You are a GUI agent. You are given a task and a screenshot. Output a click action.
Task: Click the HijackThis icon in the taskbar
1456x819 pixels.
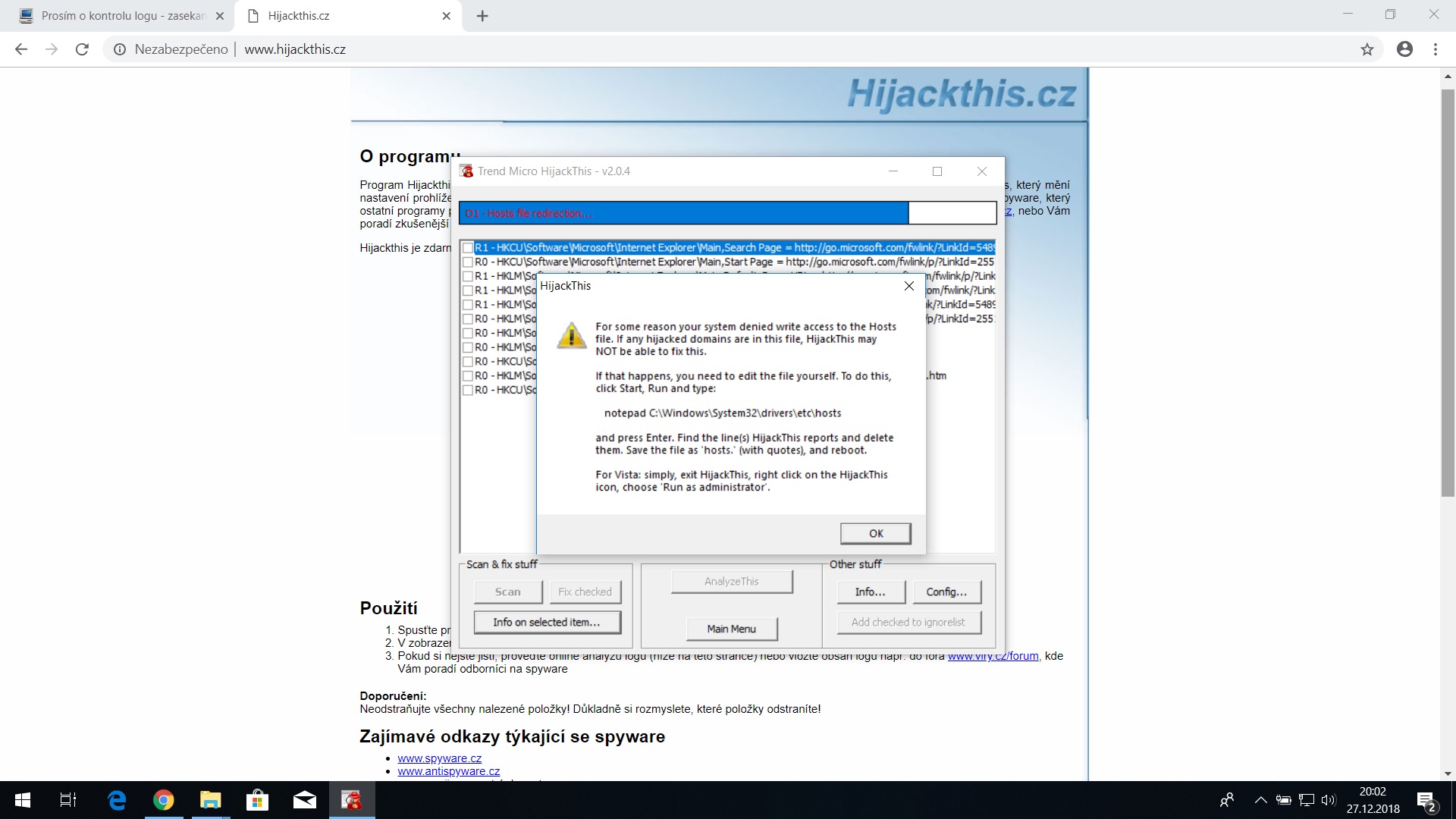pos(352,800)
